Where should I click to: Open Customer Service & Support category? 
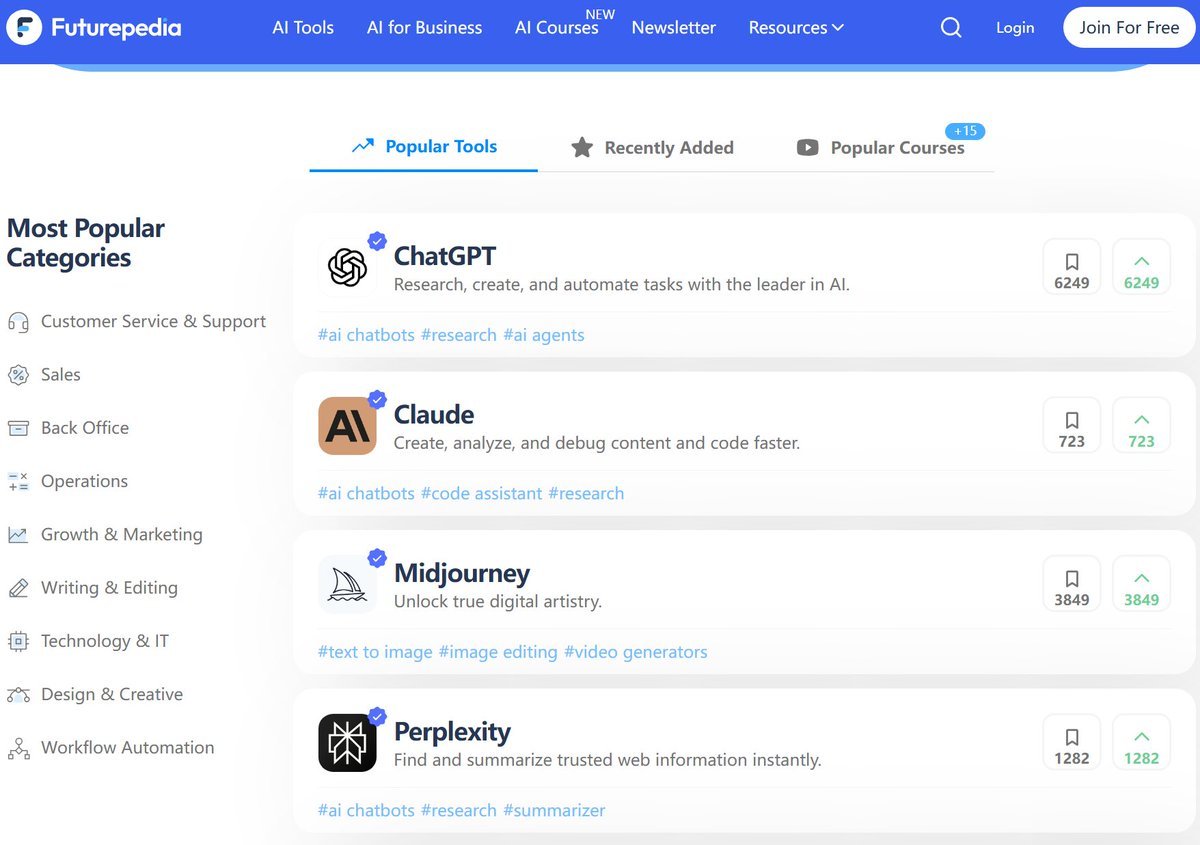[x=153, y=322]
